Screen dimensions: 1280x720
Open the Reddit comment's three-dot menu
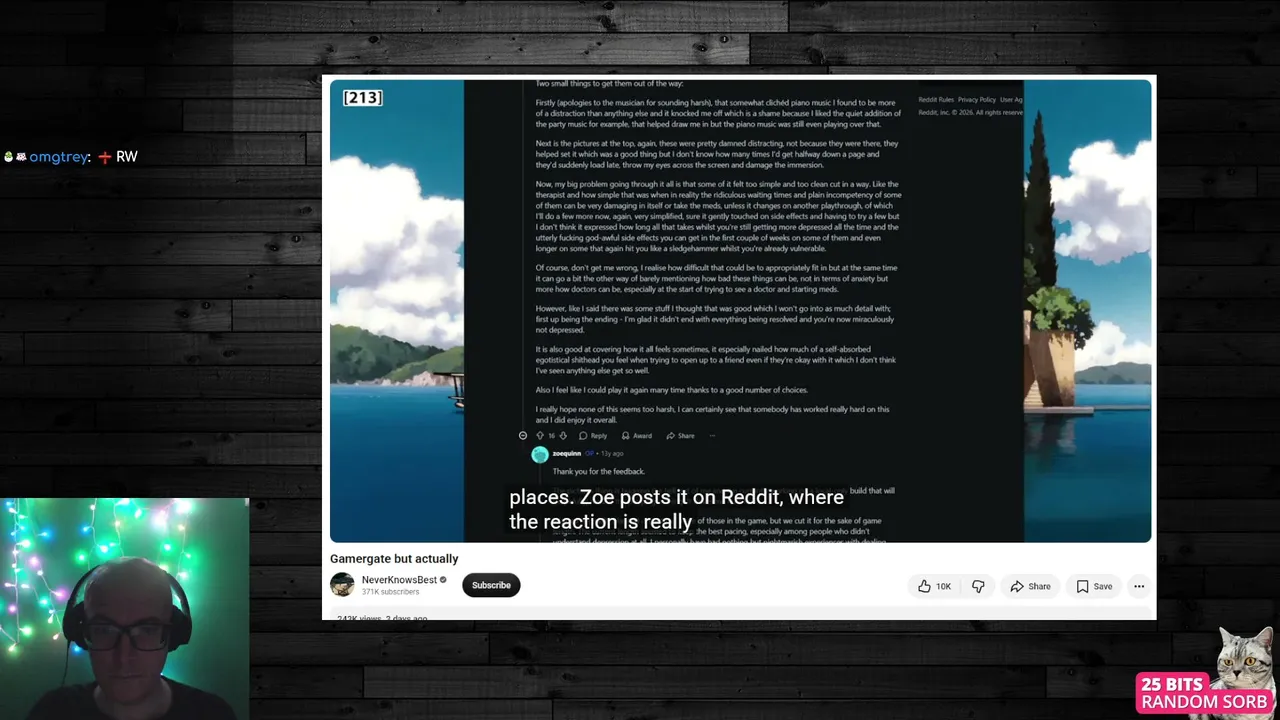pyautogui.click(x=712, y=436)
